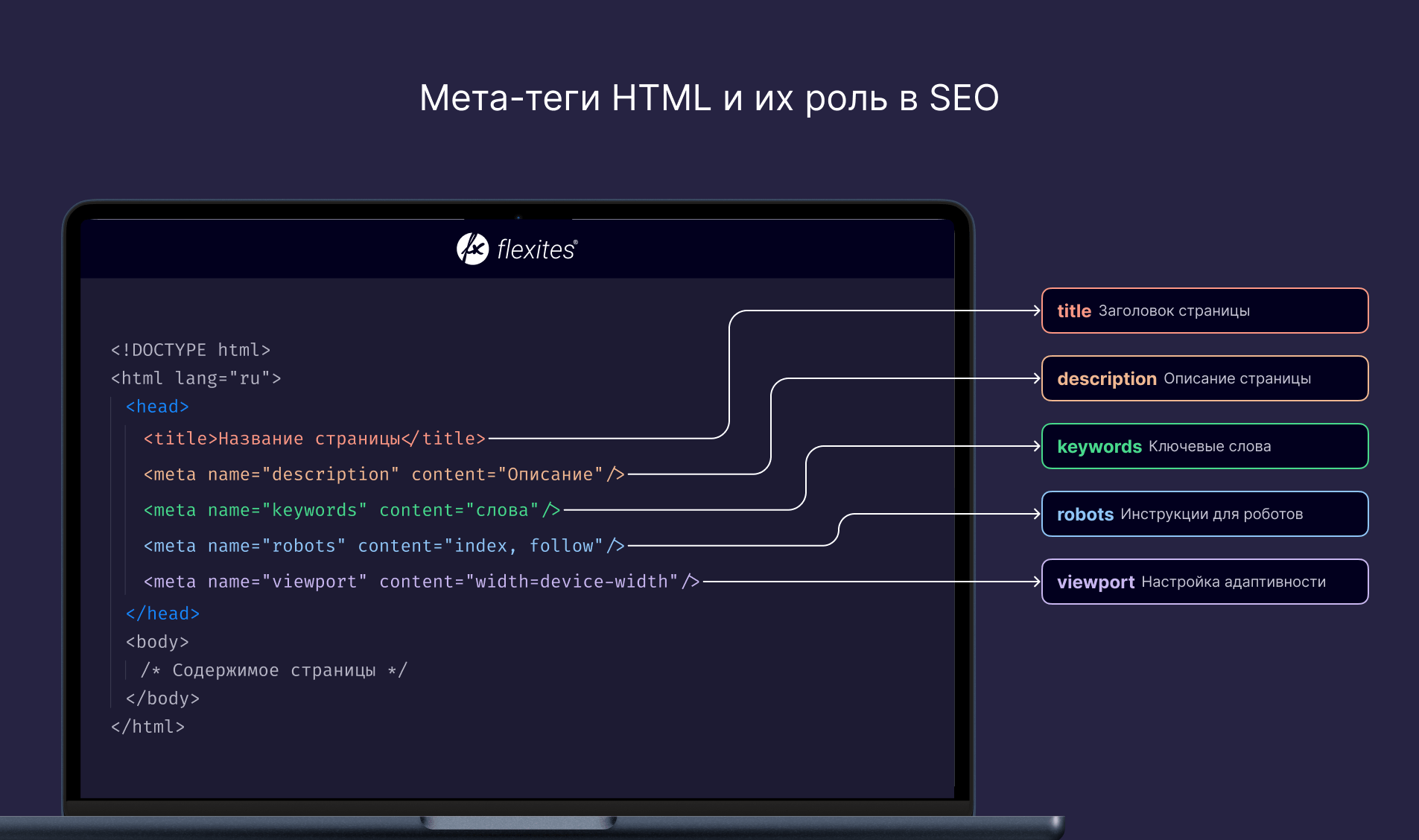The width and height of the screenshot is (1419, 840).
Task: Click the title tag code line
Action: coord(314,439)
